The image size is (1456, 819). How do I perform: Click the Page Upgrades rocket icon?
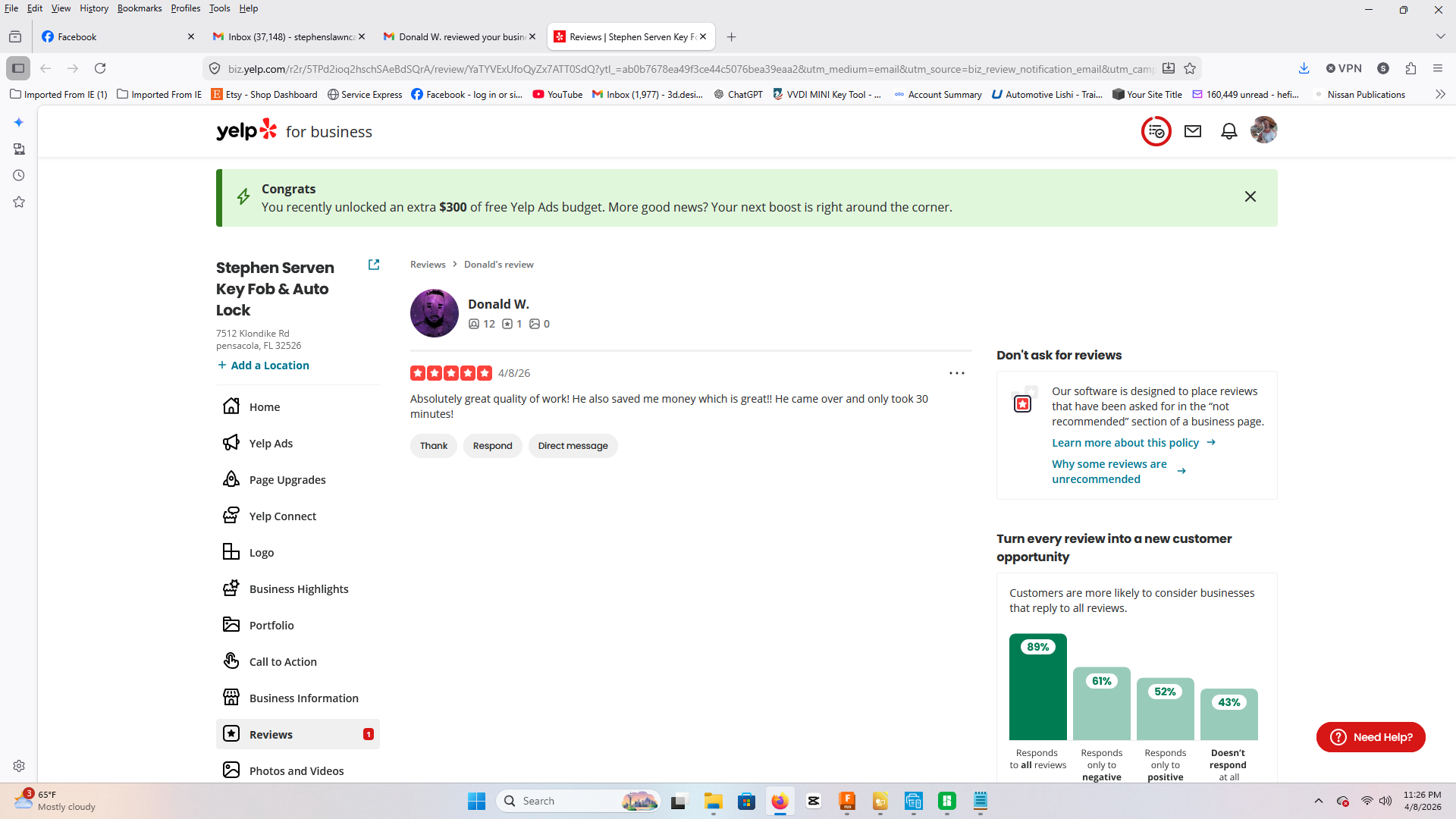(231, 479)
